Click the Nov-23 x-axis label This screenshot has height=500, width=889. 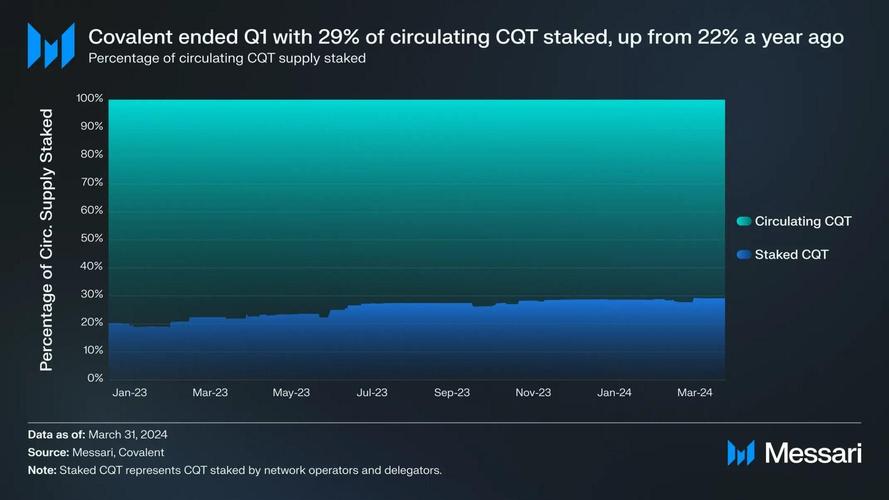coord(533,392)
